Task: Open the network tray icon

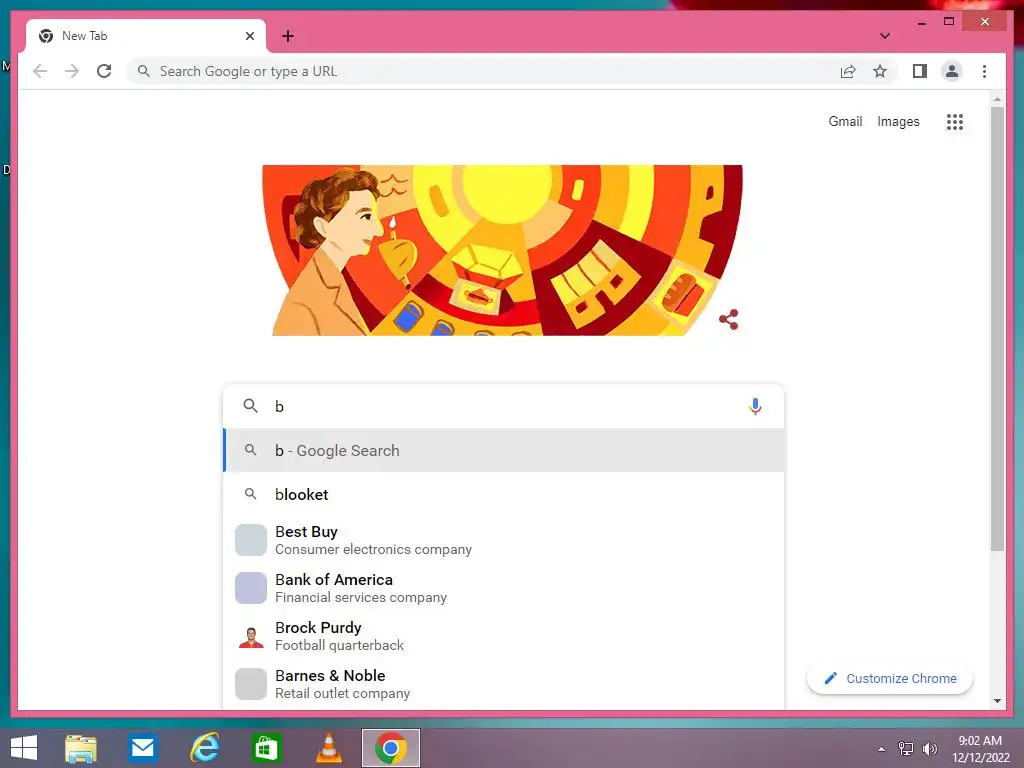Action: click(906, 749)
